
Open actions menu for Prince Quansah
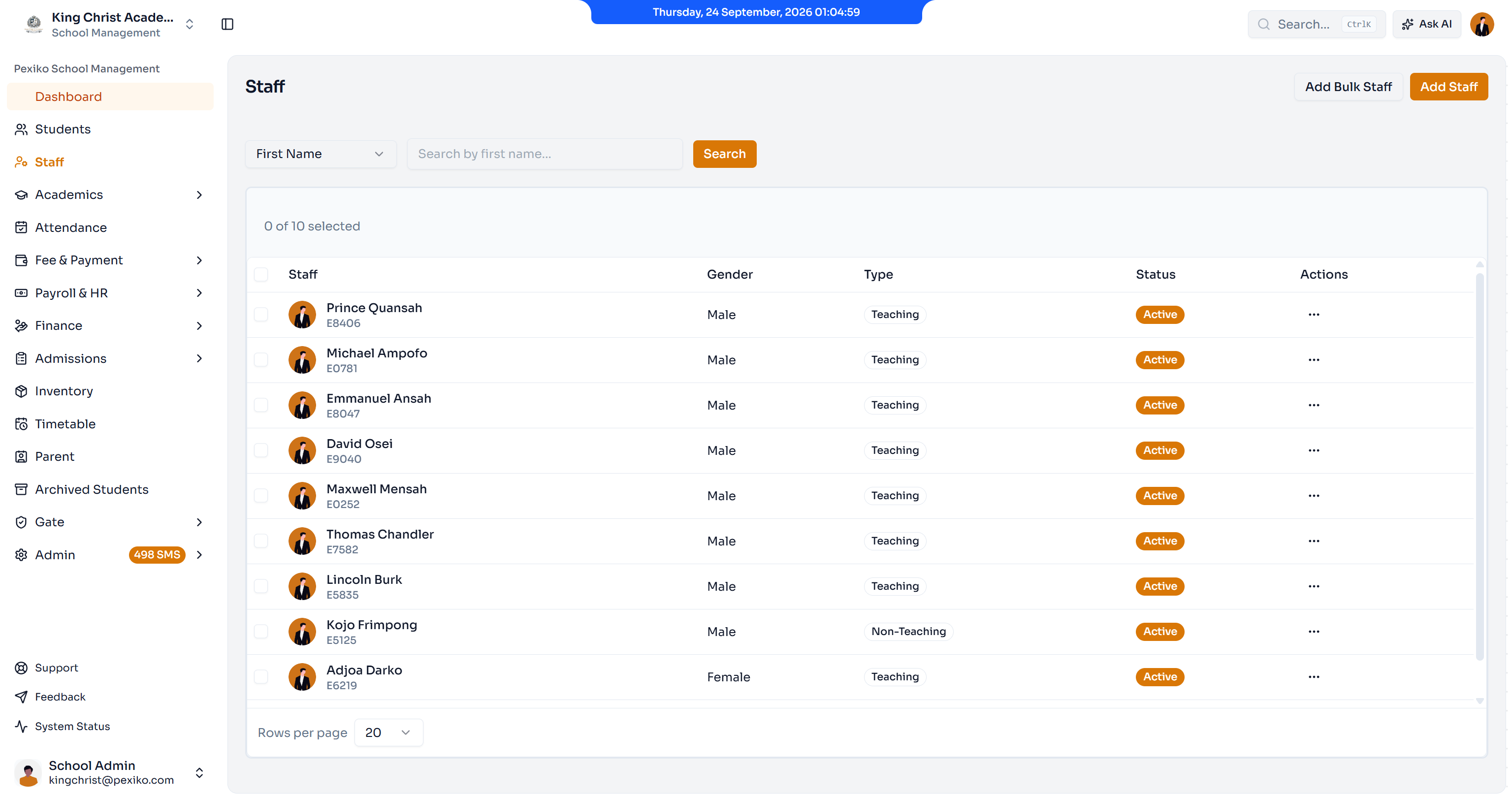click(1314, 315)
